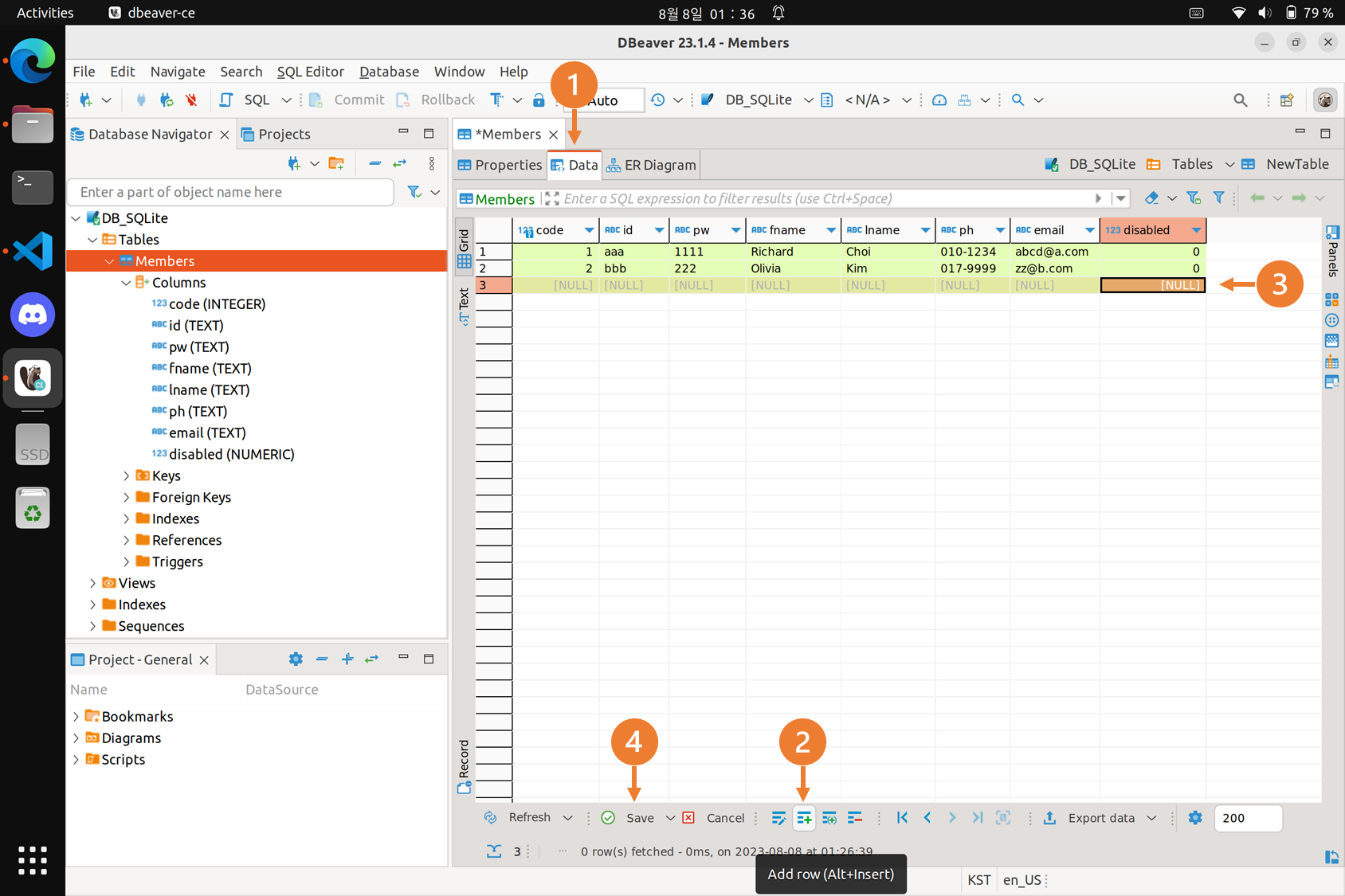Image resolution: width=1345 pixels, height=896 pixels.
Task: Switch to Text view mode
Action: pyautogui.click(x=464, y=306)
